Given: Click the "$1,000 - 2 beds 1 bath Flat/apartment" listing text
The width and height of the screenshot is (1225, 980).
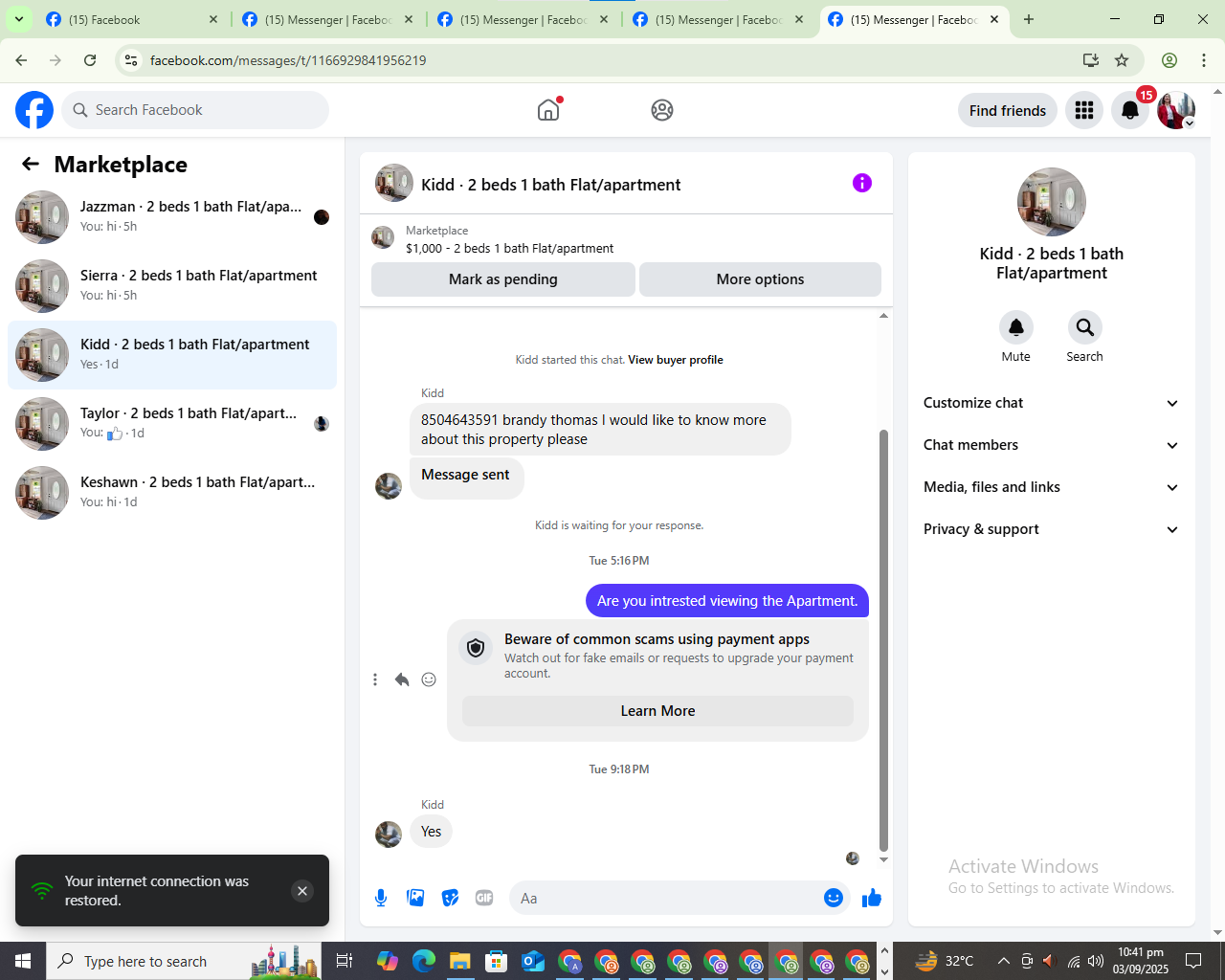Looking at the screenshot, I should [510, 248].
